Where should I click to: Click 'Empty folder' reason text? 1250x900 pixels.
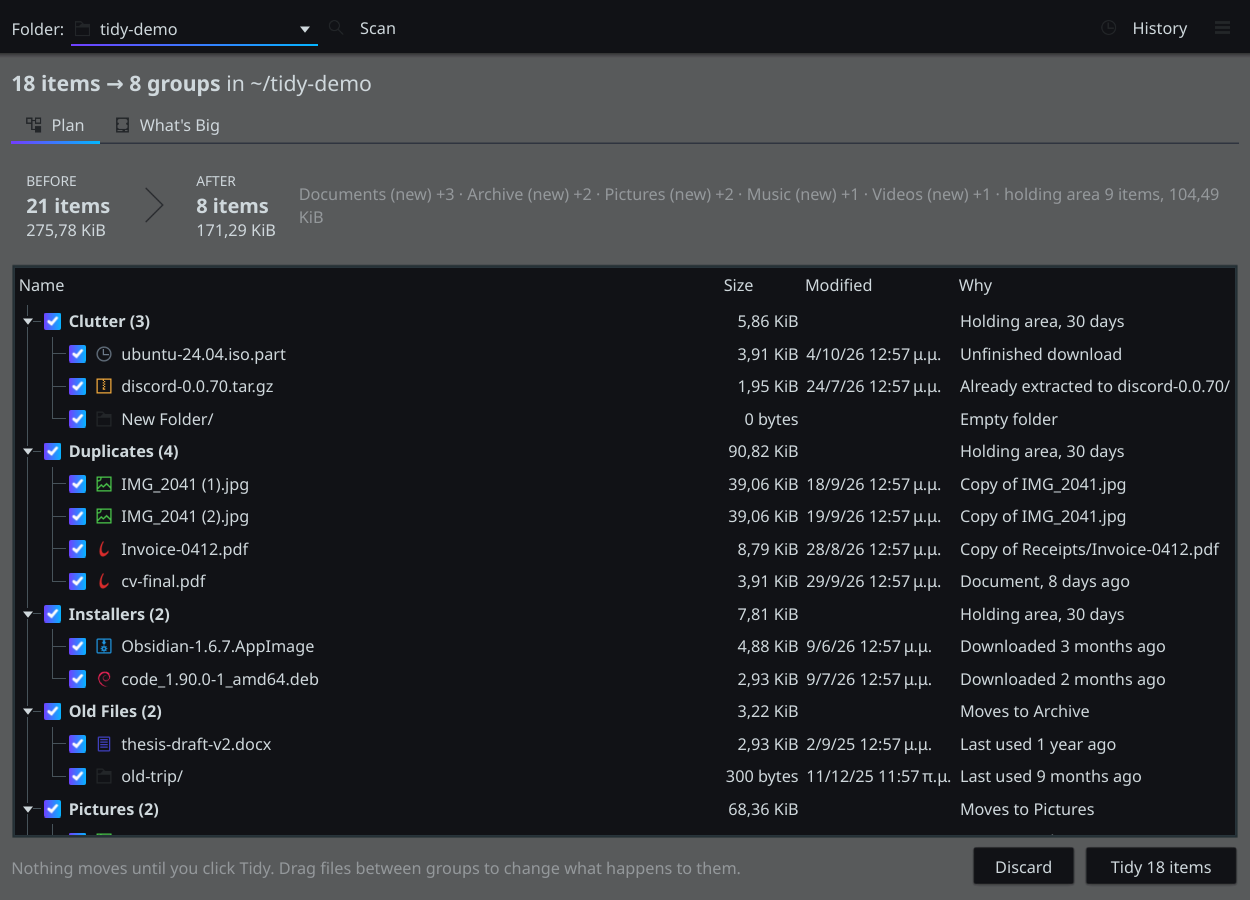coord(1008,419)
